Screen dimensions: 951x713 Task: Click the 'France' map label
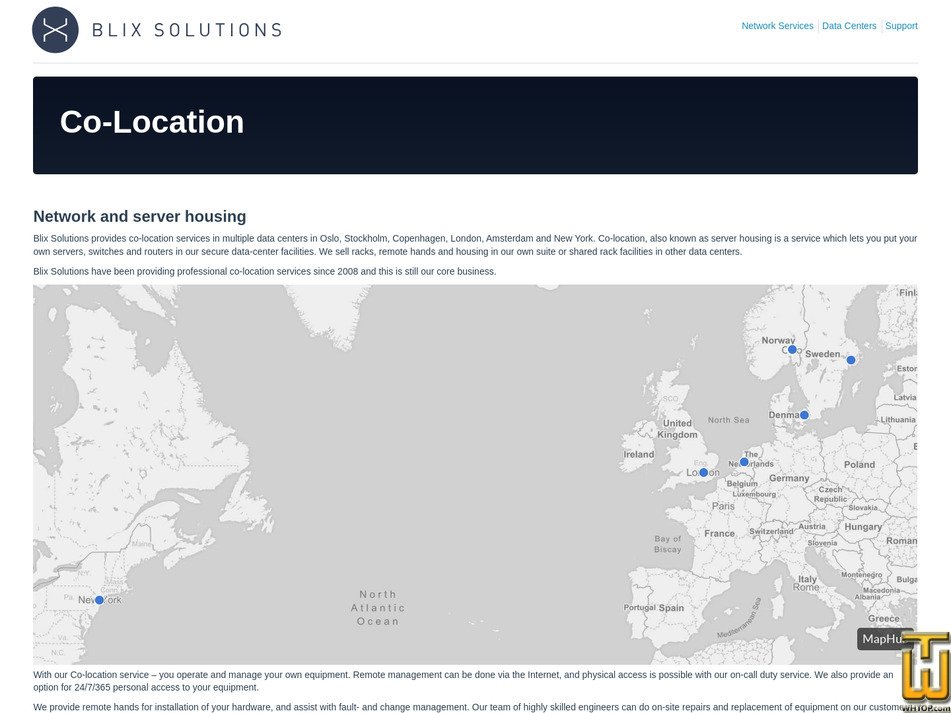pos(719,534)
